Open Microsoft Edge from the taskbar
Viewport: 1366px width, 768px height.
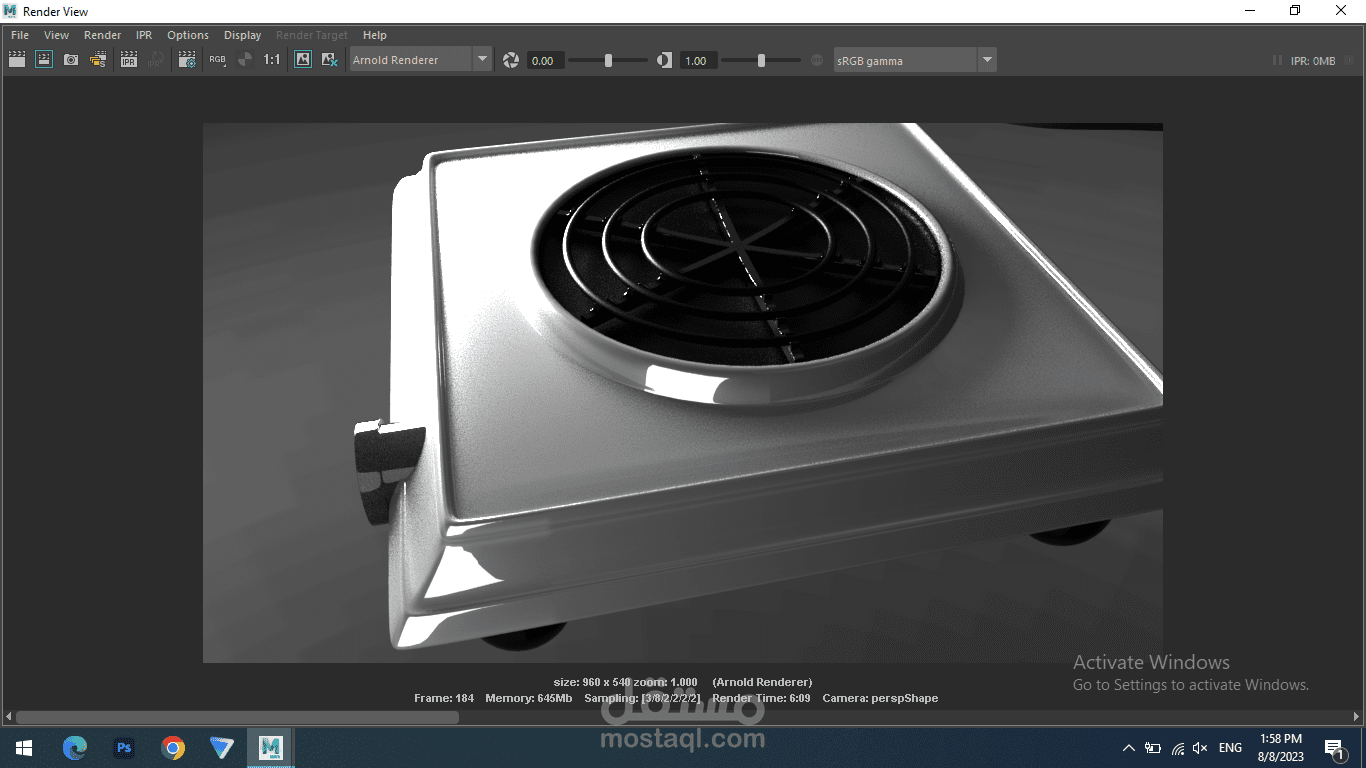tap(75, 748)
